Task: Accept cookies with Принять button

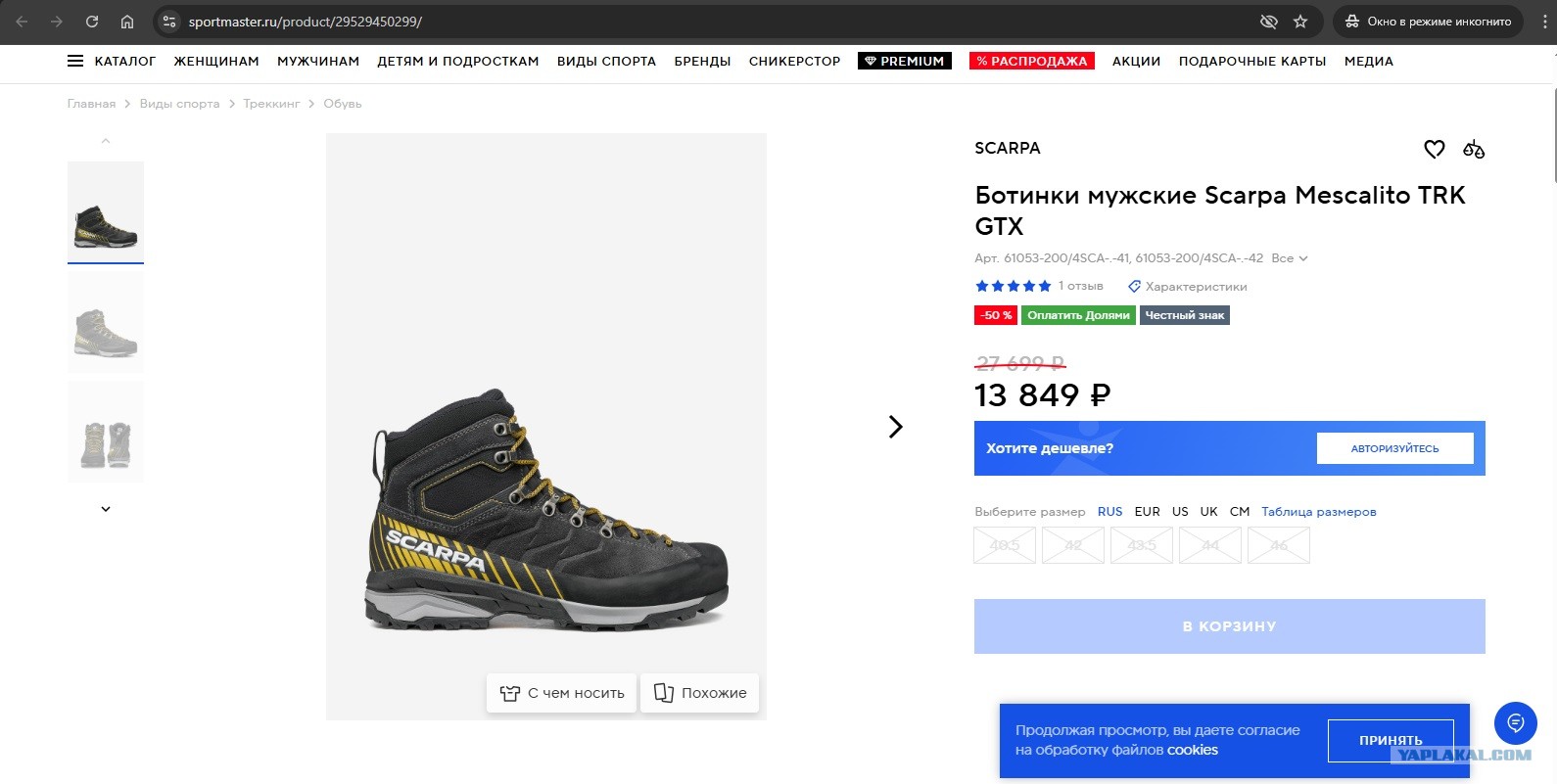Action: [x=1391, y=740]
